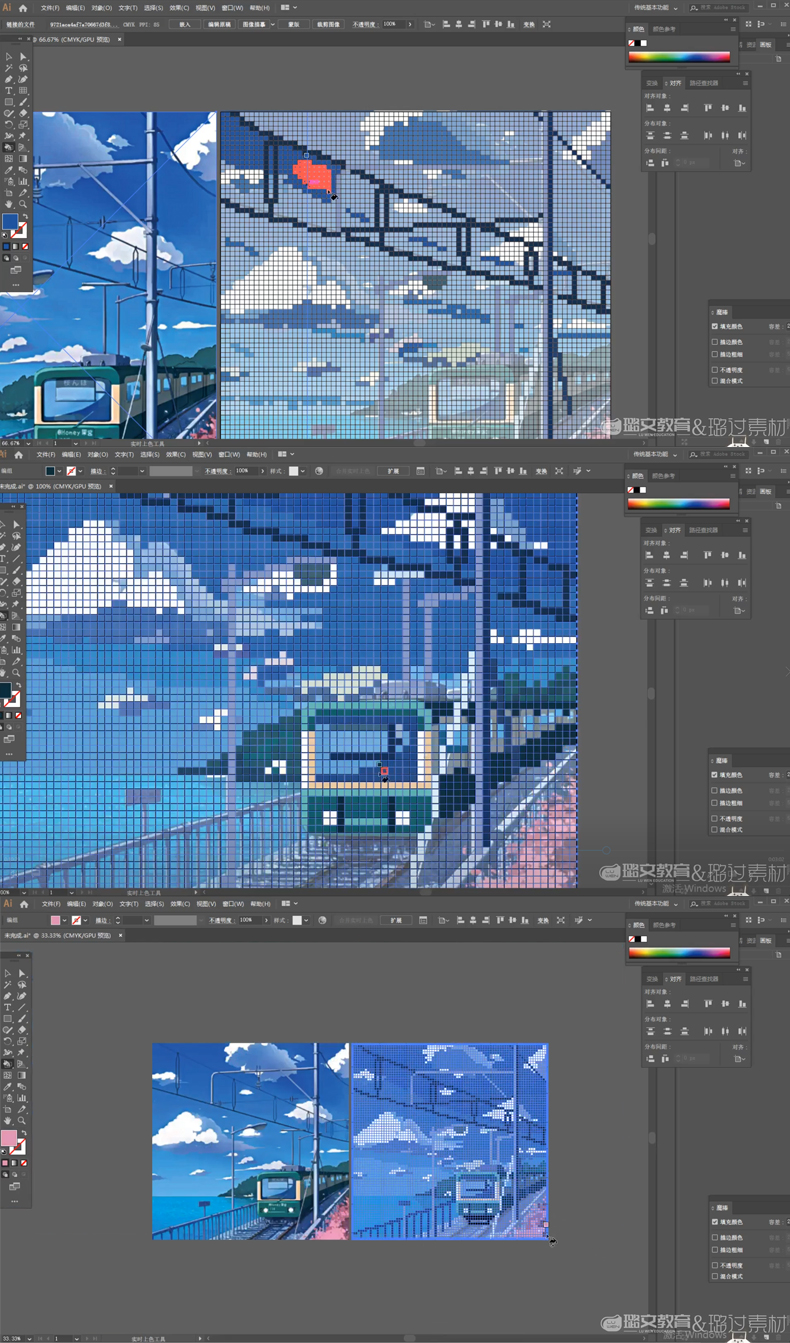Select the Magic Wand tool in the 66.67% window

[8, 68]
